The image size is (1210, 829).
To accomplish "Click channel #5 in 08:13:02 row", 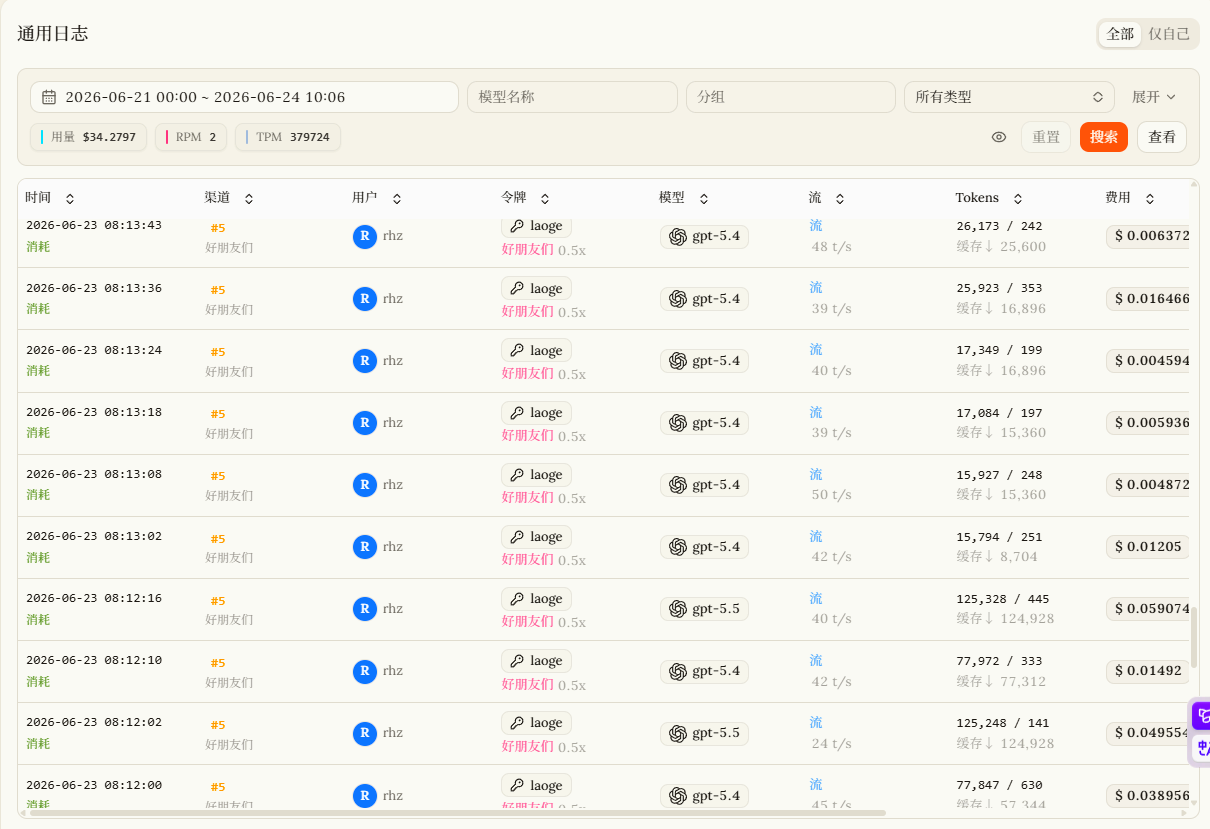I will pyautogui.click(x=218, y=538).
